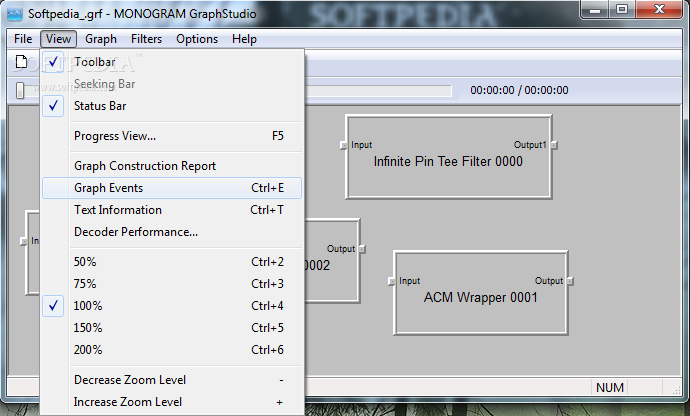Open the Options menu

(x=197, y=39)
